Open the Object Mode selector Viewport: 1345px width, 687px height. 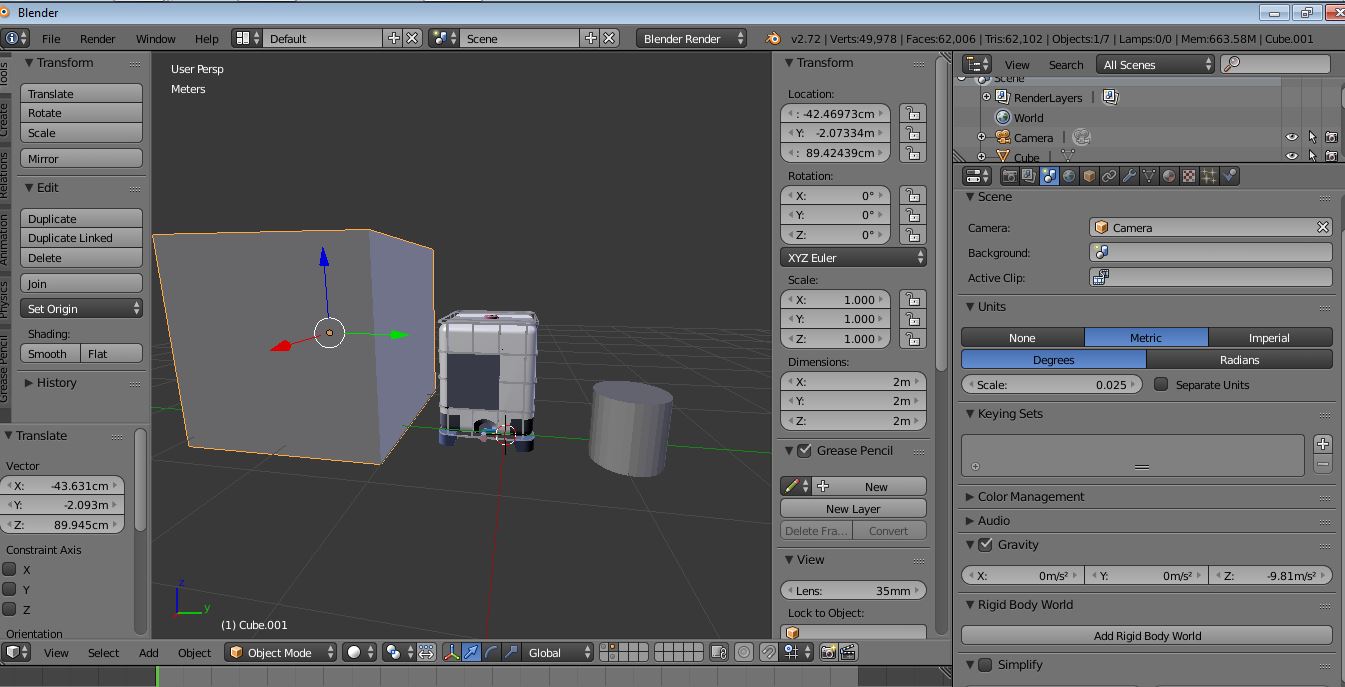tap(280, 652)
